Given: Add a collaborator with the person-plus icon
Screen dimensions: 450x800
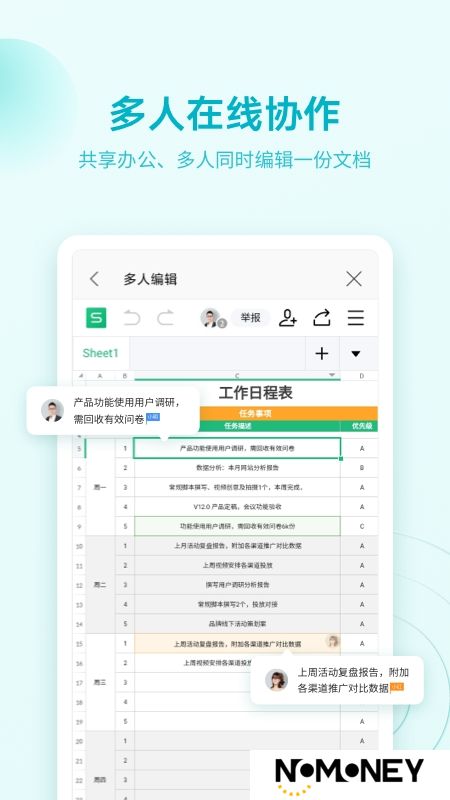Looking at the screenshot, I should click(288, 318).
